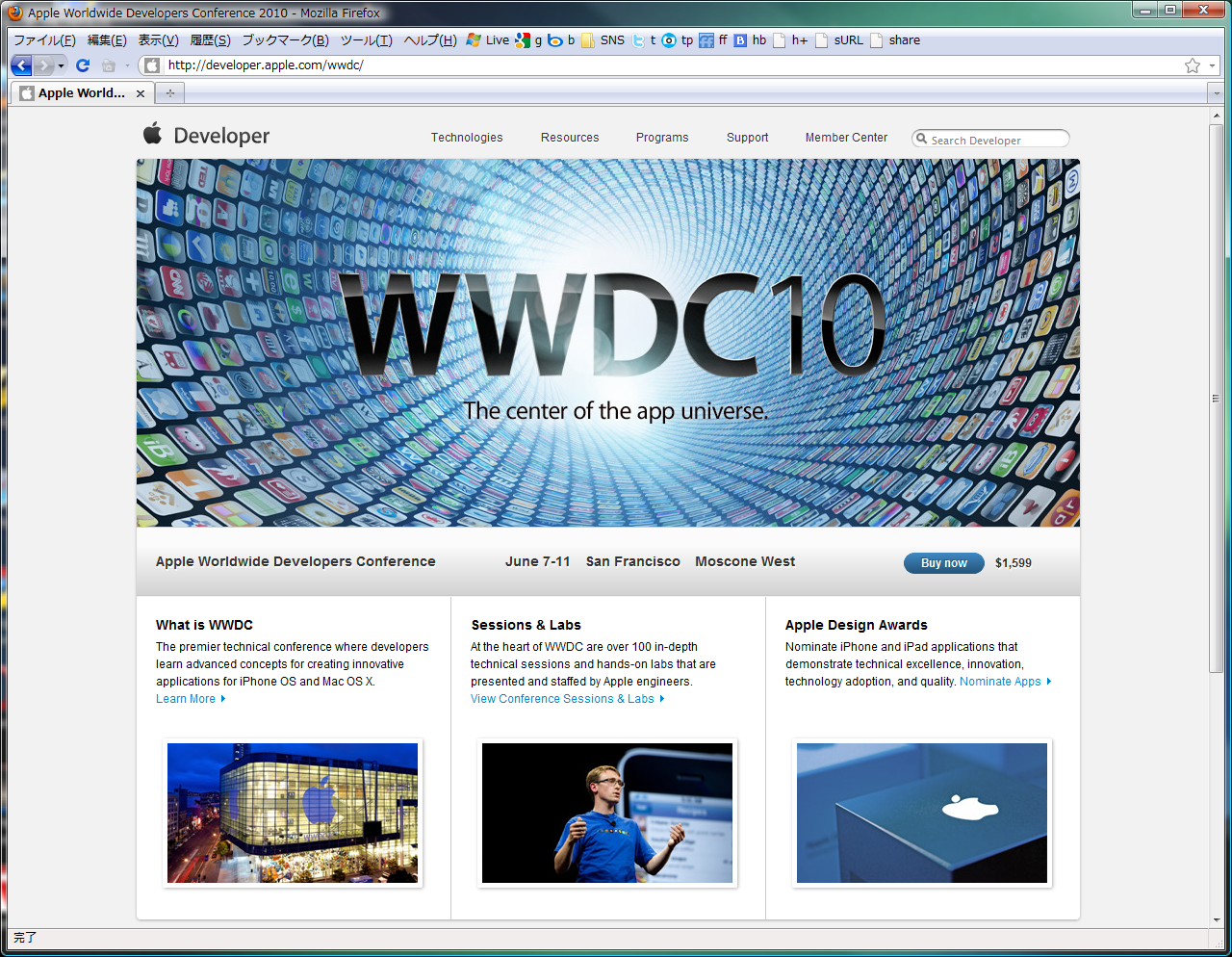Open the ブックマーク(B) menu
The height and width of the screenshot is (957, 1232).
click(285, 40)
